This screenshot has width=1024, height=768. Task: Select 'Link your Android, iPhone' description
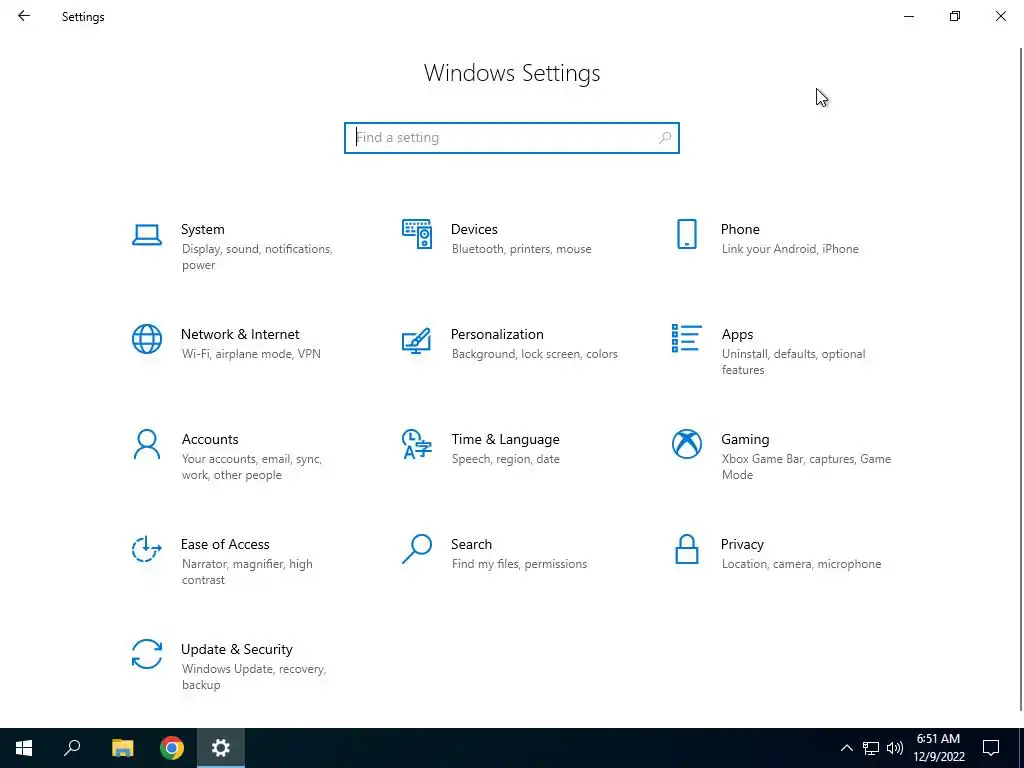[790, 249]
